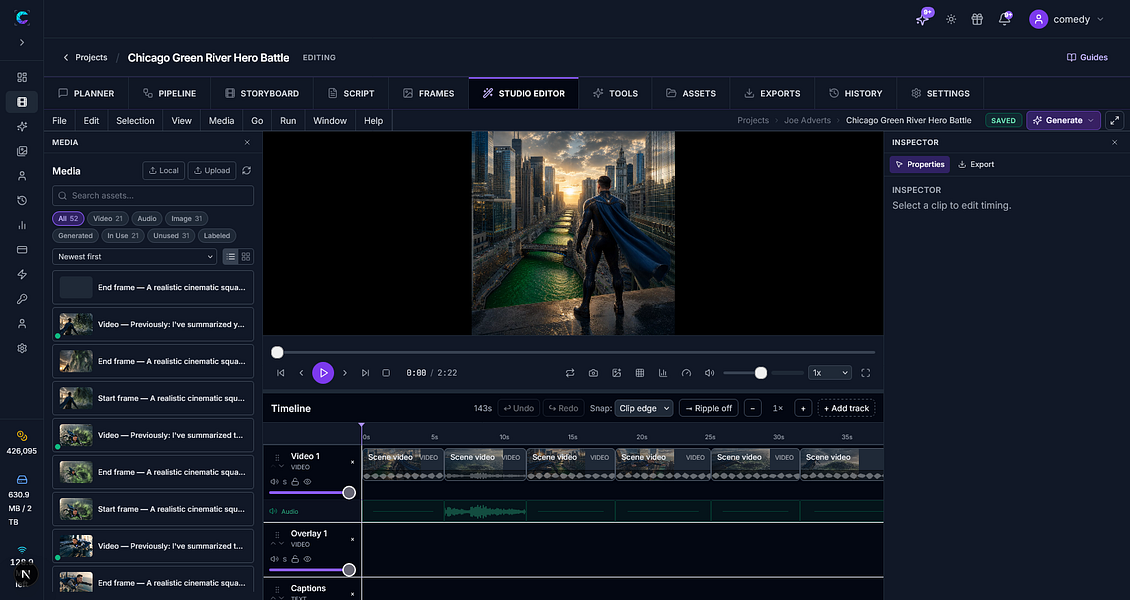Image resolution: width=1130 pixels, height=600 pixels.
Task: Click the Search assets field
Action: [x=153, y=195]
